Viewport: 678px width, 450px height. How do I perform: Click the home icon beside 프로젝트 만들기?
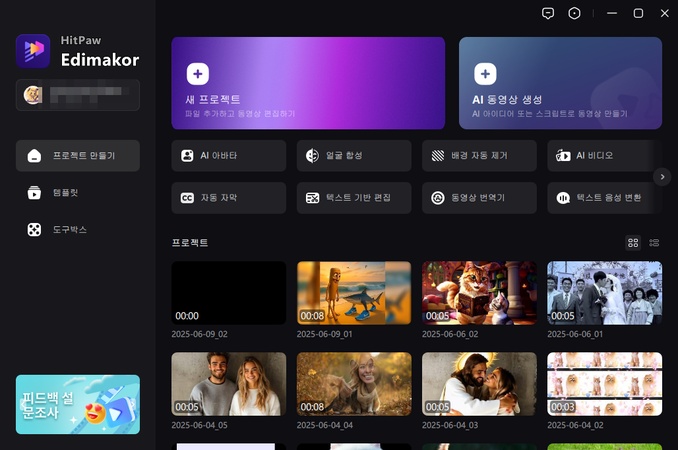coord(34,156)
